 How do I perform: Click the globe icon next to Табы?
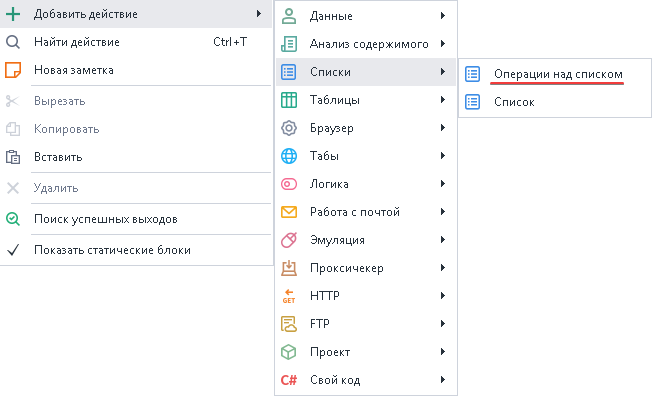tap(289, 156)
